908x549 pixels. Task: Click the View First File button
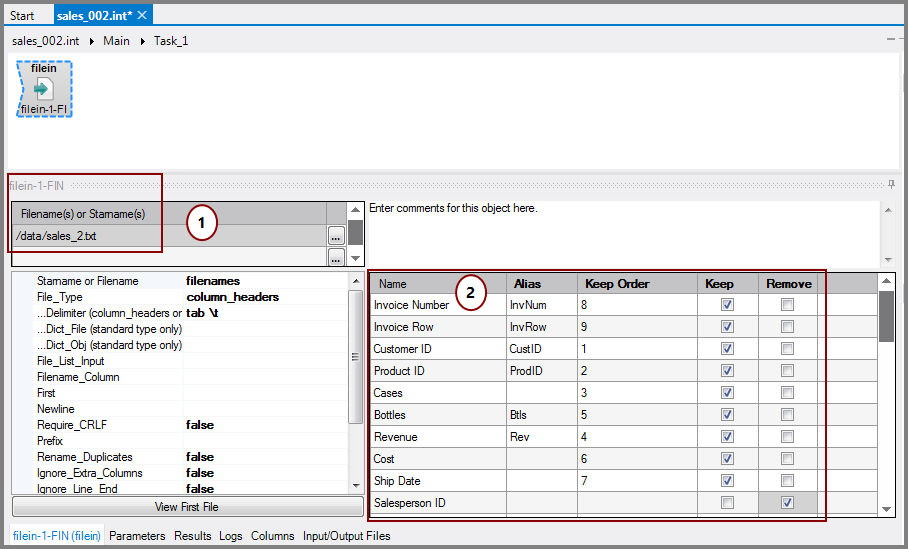pyautogui.click(x=180, y=507)
